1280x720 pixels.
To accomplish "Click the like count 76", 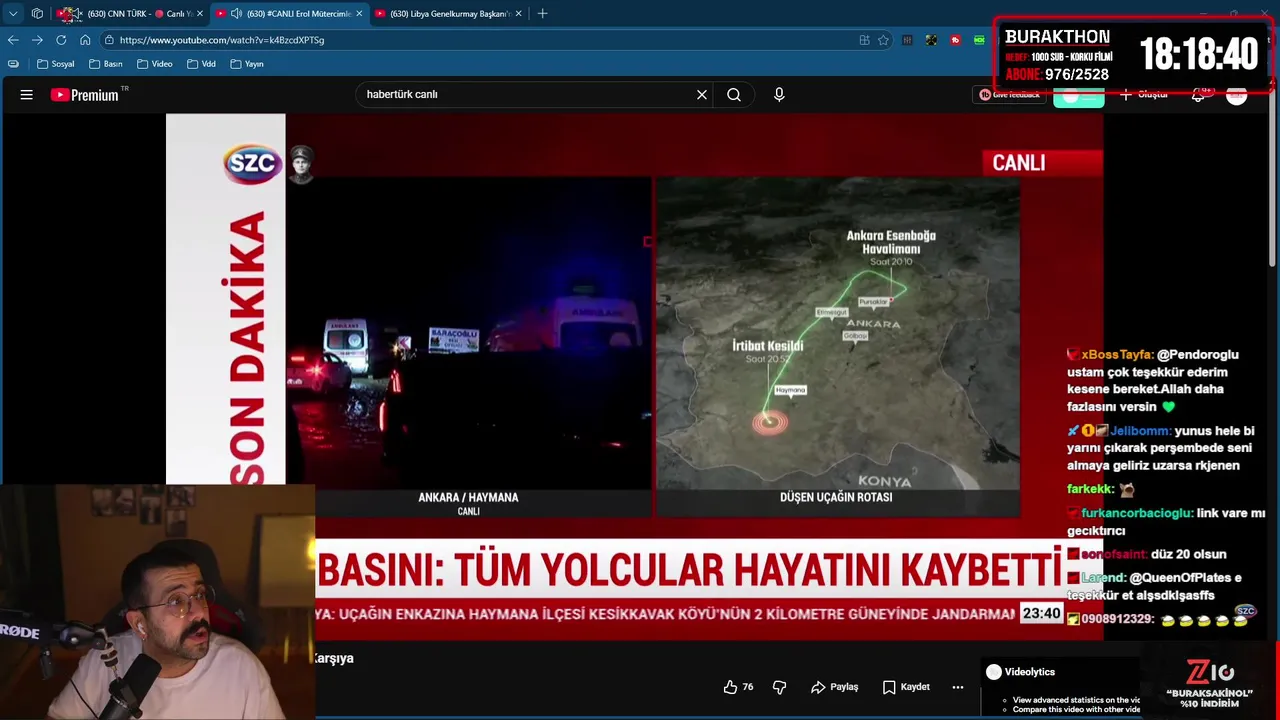I will point(748,687).
